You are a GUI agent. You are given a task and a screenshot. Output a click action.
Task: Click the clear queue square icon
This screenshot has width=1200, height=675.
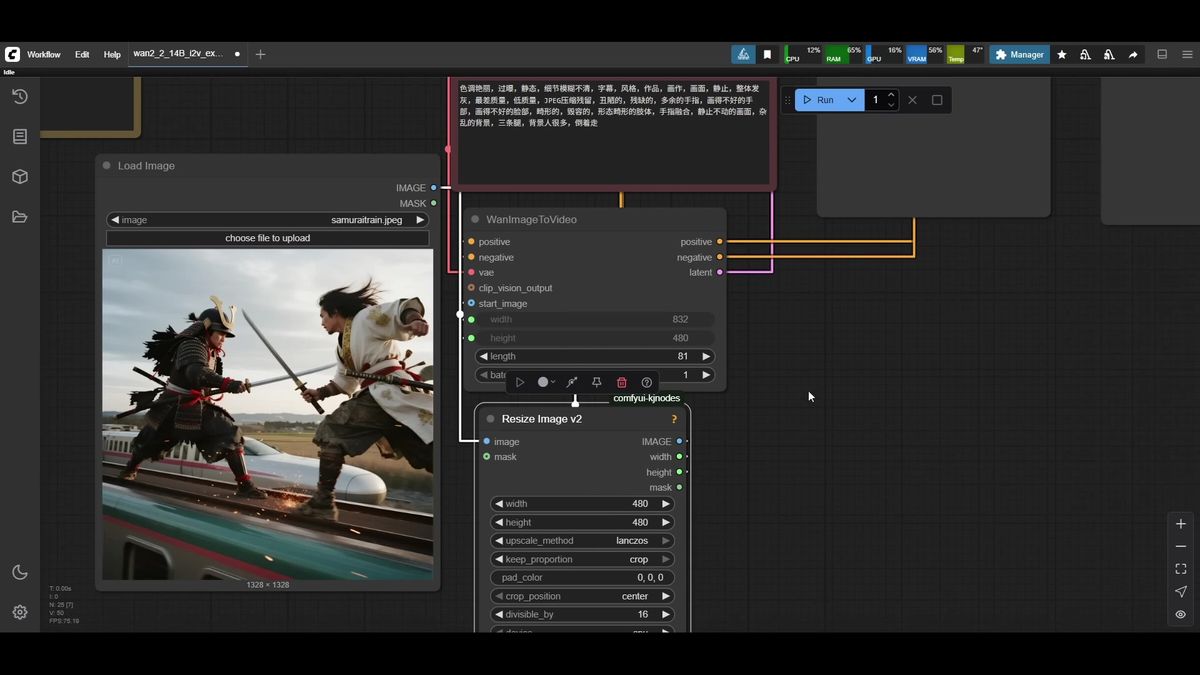click(937, 100)
